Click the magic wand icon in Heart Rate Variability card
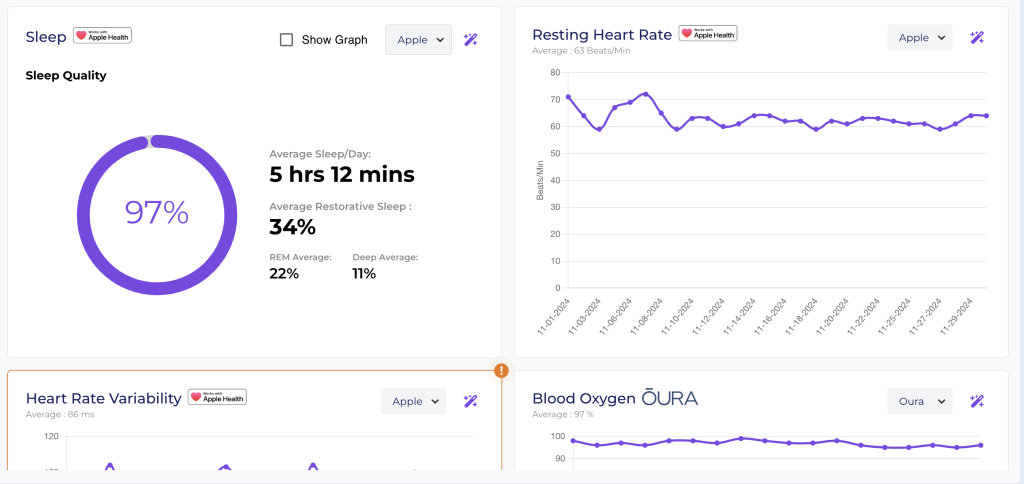1024x484 pixels. (471, 401)
